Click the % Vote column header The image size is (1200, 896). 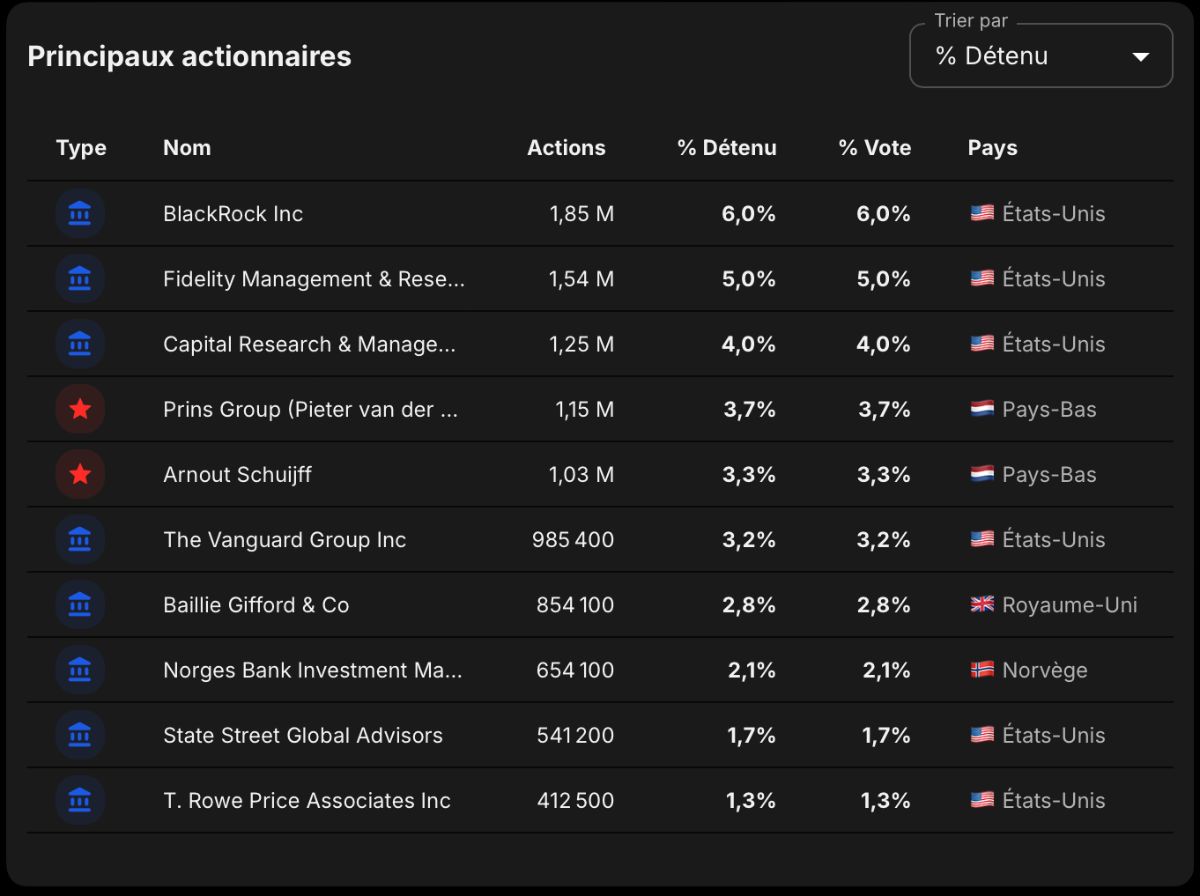click(875, 148)
